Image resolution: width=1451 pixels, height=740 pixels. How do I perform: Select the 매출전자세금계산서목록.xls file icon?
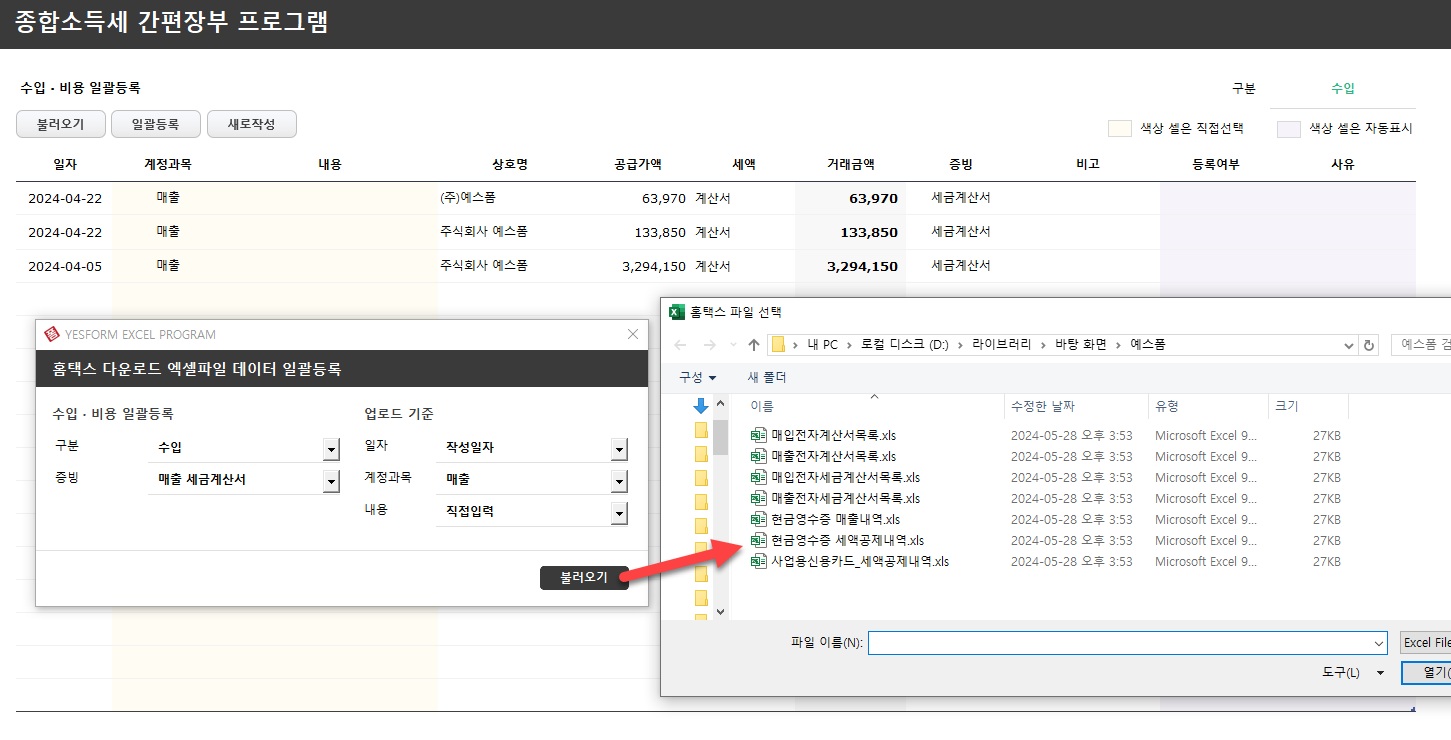pyautogui.click(x=758, y=498)
